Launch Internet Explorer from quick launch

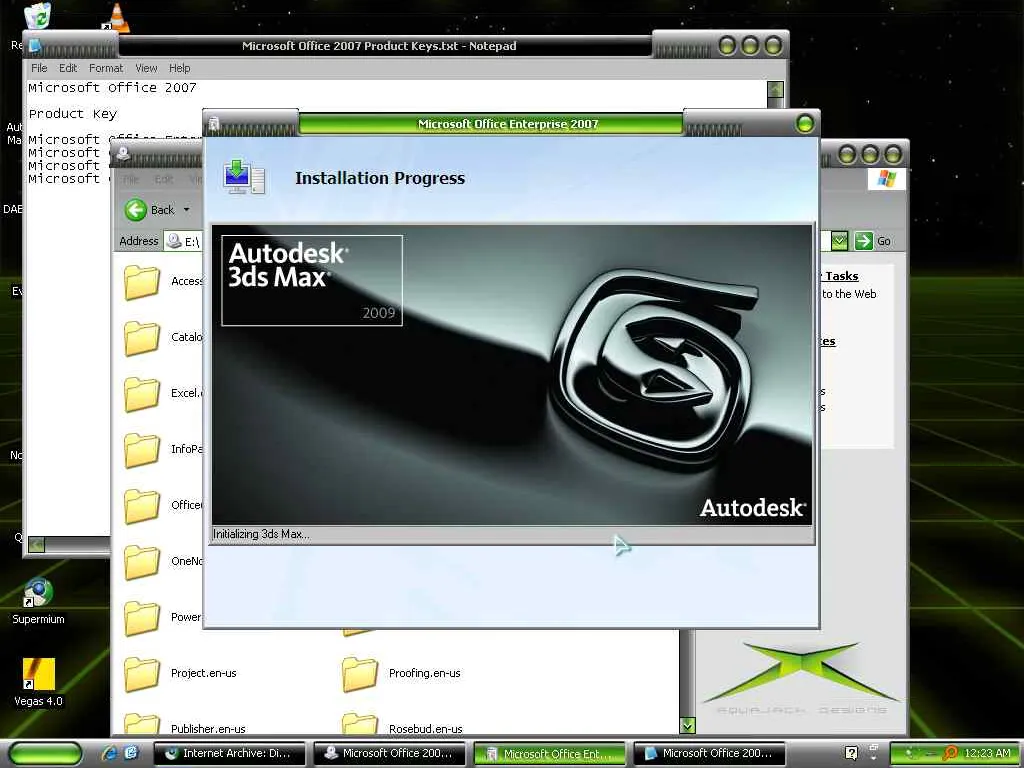coord(109,753)
